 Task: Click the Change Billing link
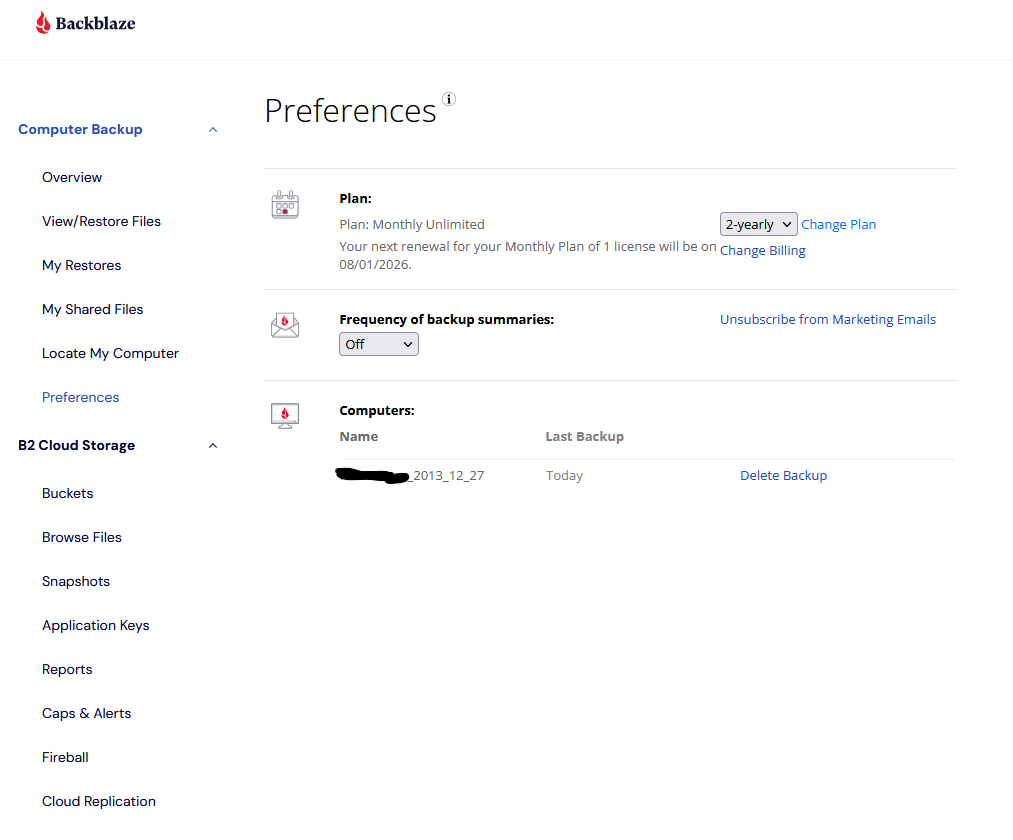coord(762,250)
